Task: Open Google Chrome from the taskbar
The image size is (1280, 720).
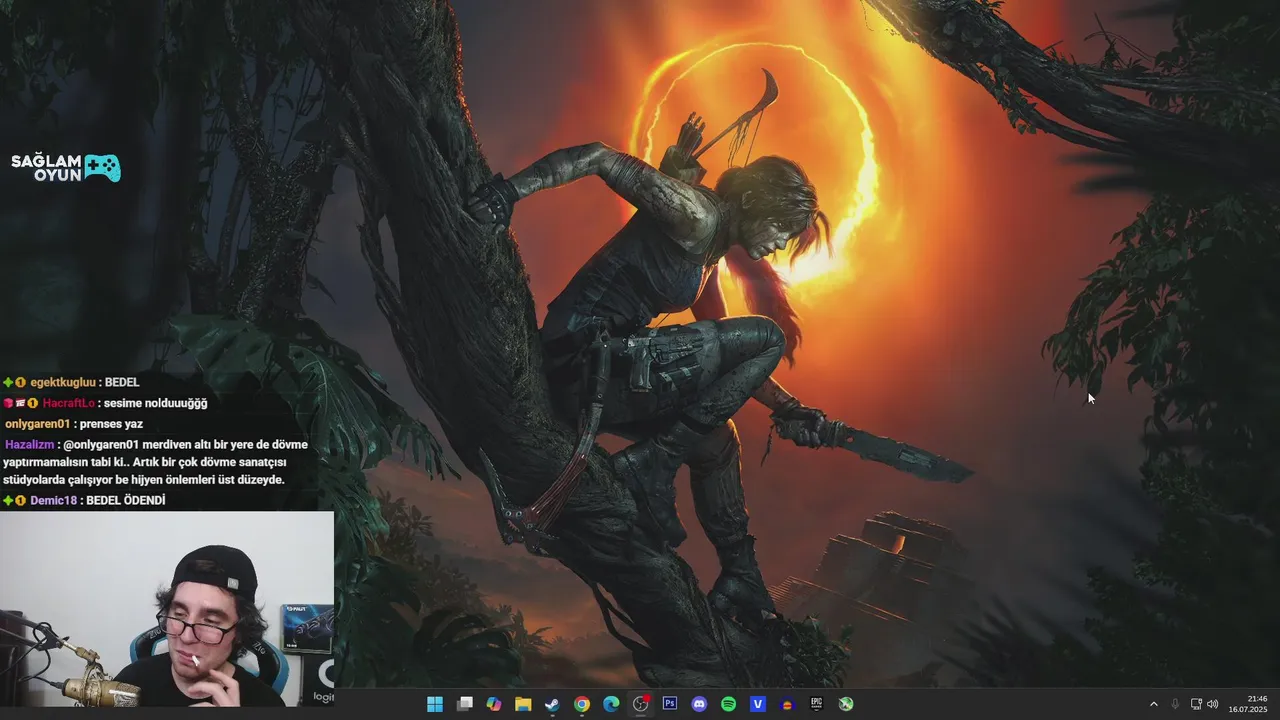Action: [582, 704]
